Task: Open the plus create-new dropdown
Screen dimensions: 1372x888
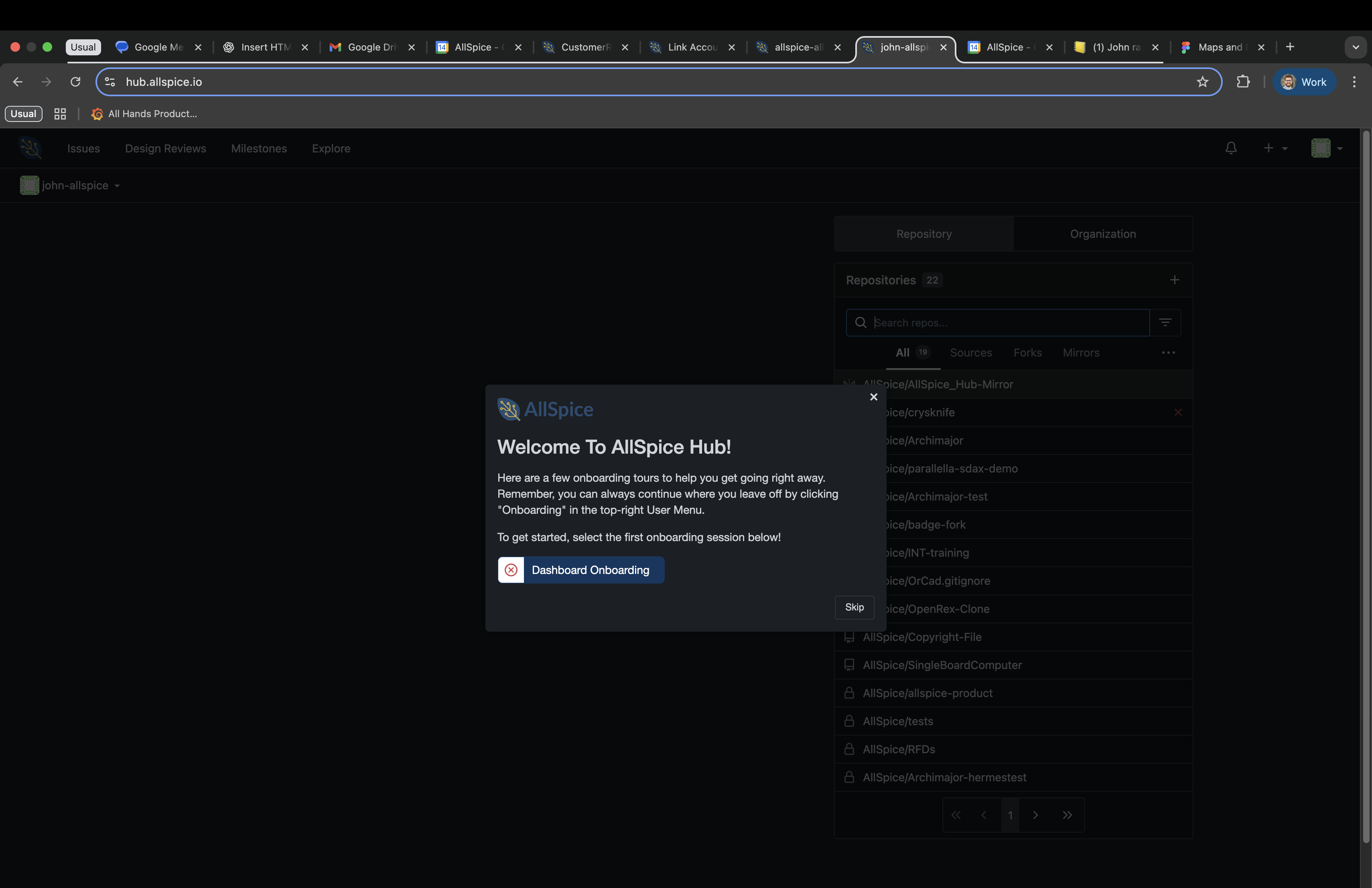Action: 1275,148
